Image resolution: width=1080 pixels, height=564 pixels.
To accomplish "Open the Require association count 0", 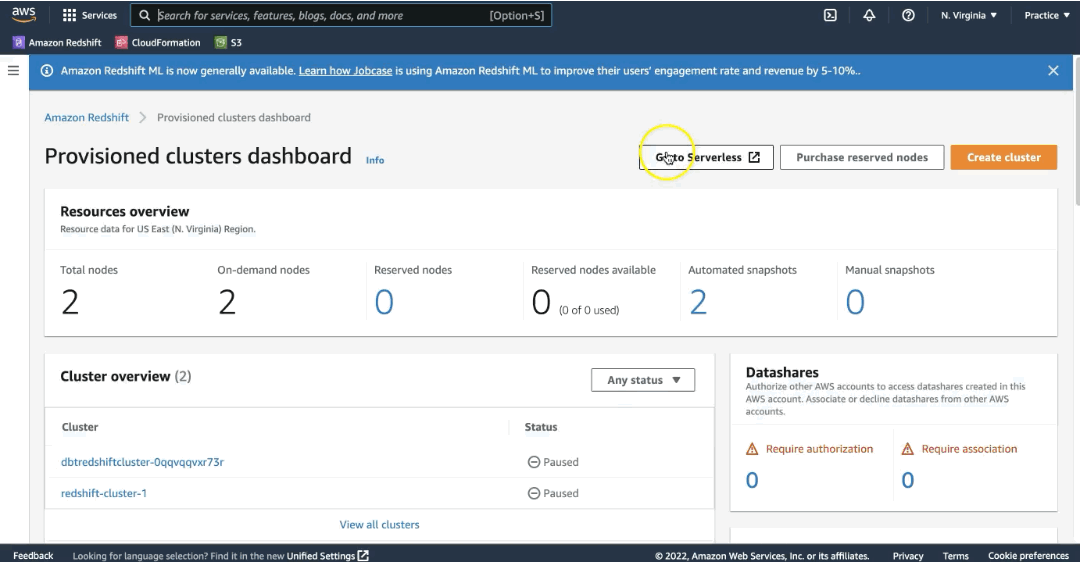I will point(908,480).
